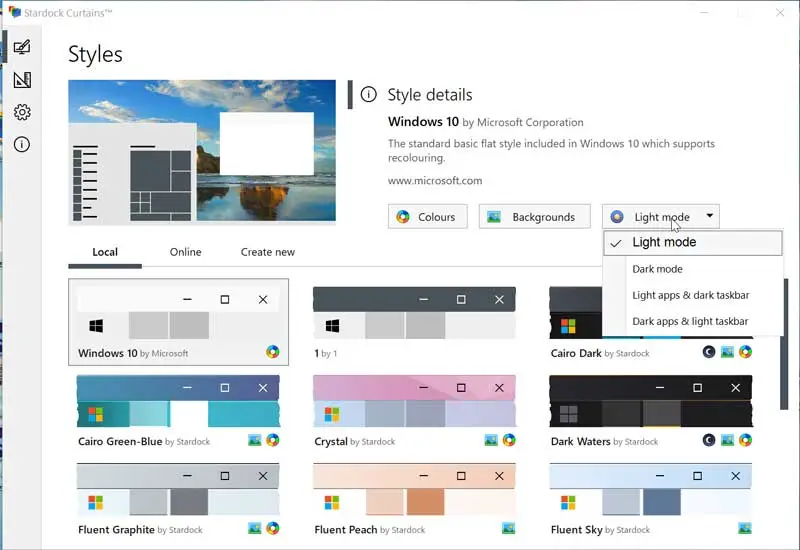This screenshot has width=800, height=550.
Task: Close the Stardock Curtains window
Action: click(780, 12)
